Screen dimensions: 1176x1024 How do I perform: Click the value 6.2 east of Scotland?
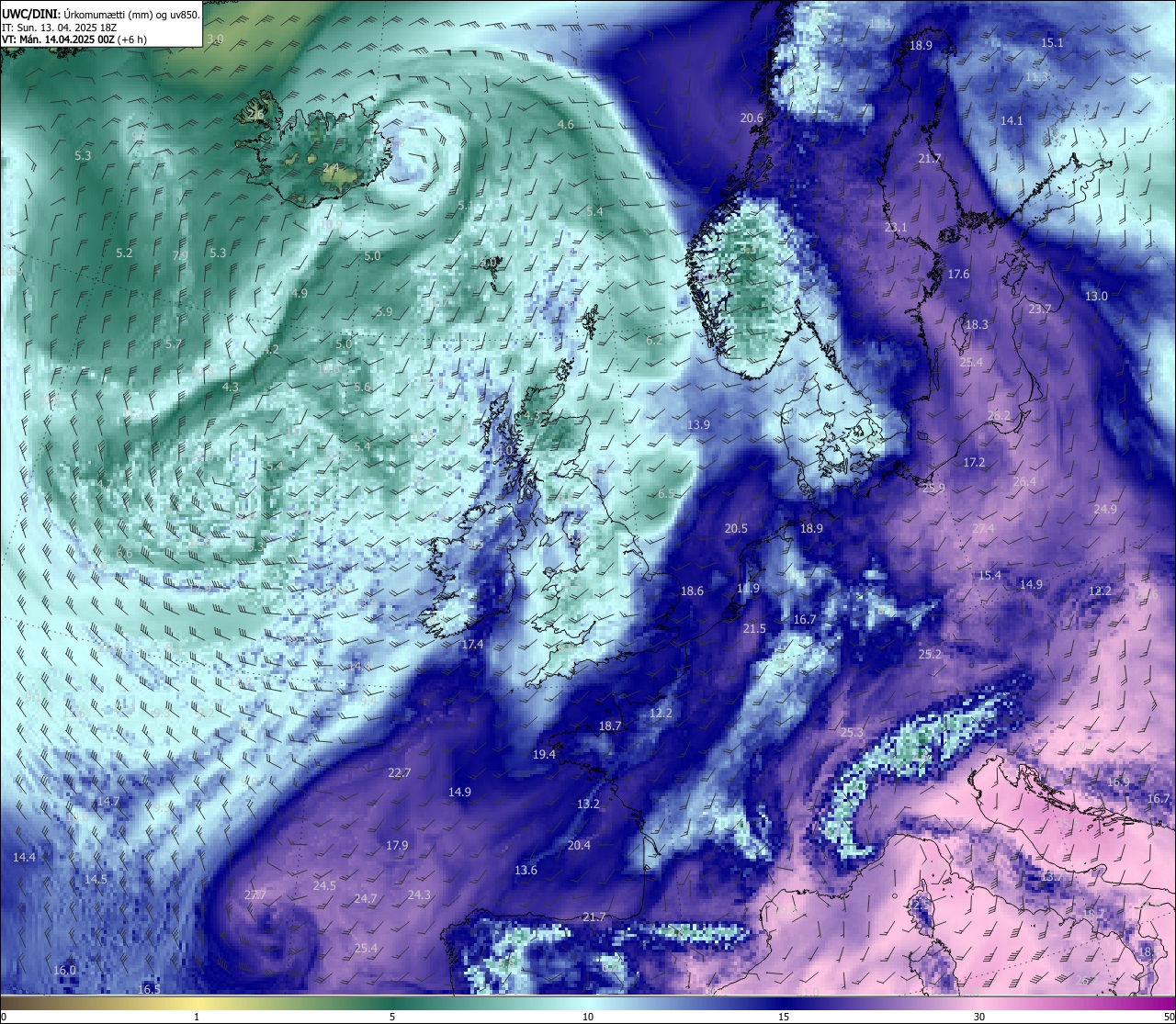tap(654, 341)
